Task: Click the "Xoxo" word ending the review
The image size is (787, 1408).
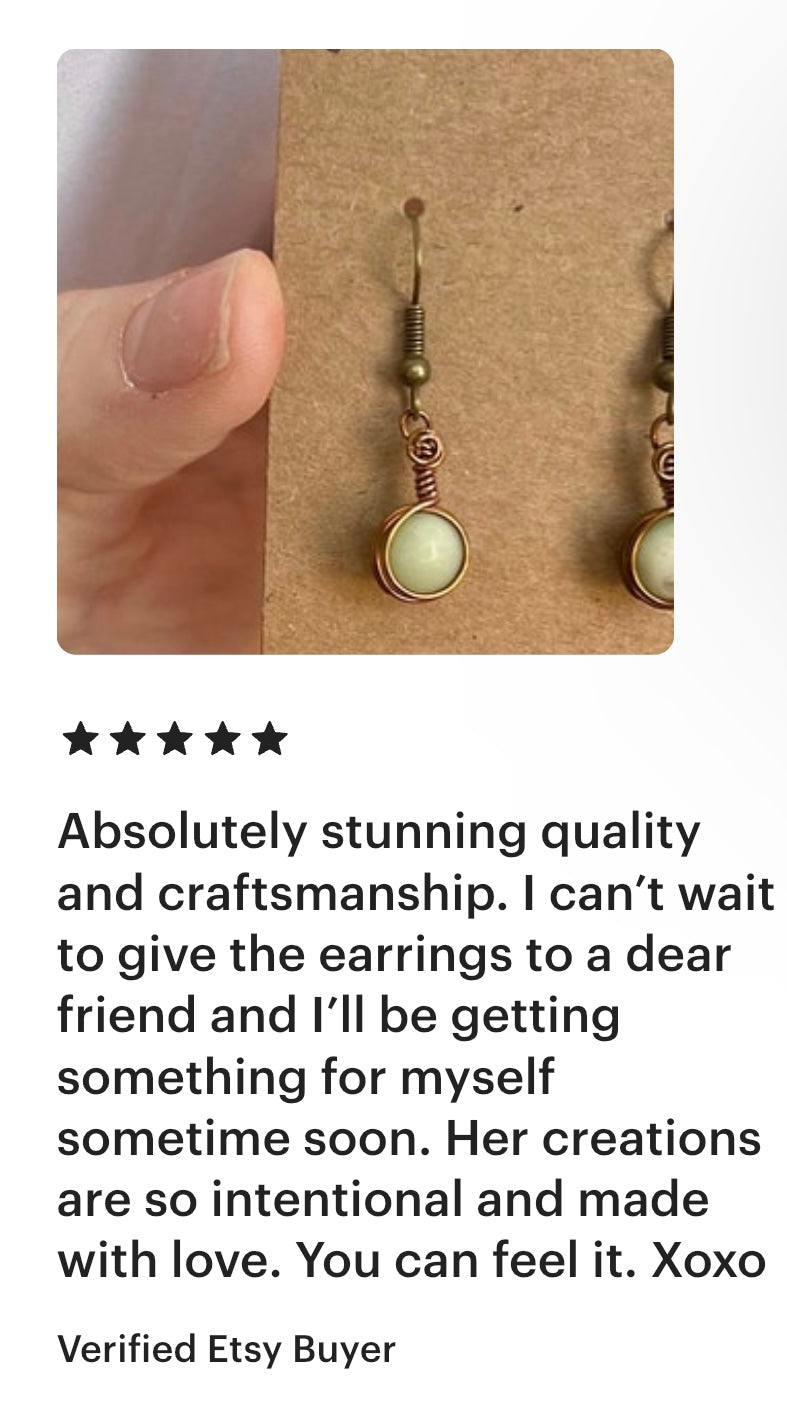Action: (709, 1261)
